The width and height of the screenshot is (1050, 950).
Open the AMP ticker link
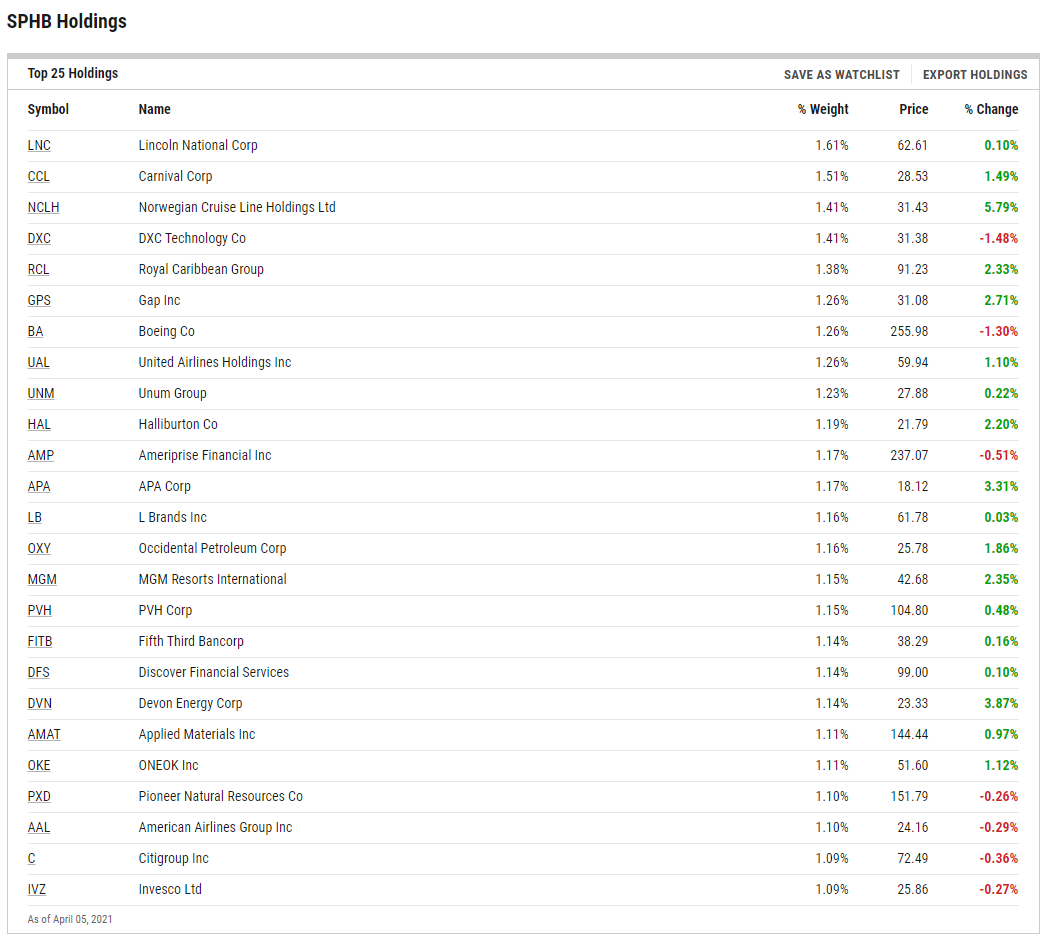[40, 455]
